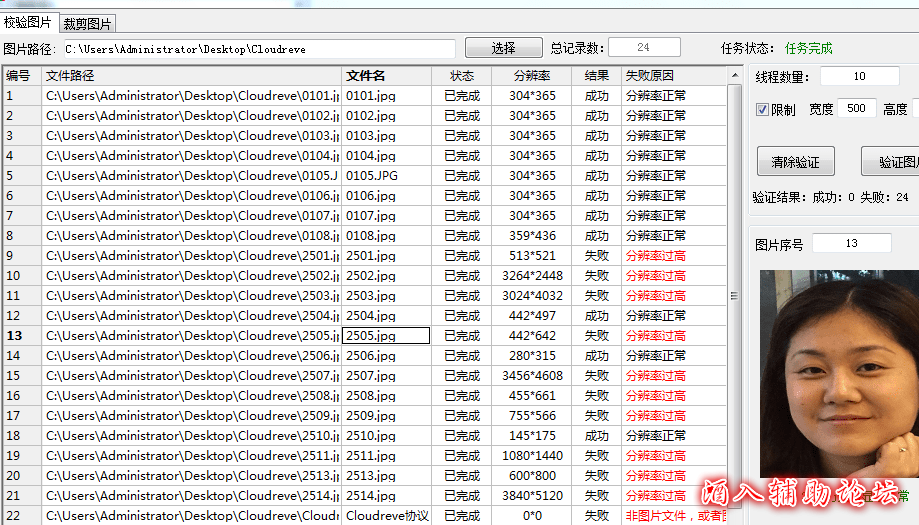Edit the 图片序号 field showing 13
Image resolution: width=919 pixels, height=525 pixels.
pyautogui.click(x=852, y=243)
